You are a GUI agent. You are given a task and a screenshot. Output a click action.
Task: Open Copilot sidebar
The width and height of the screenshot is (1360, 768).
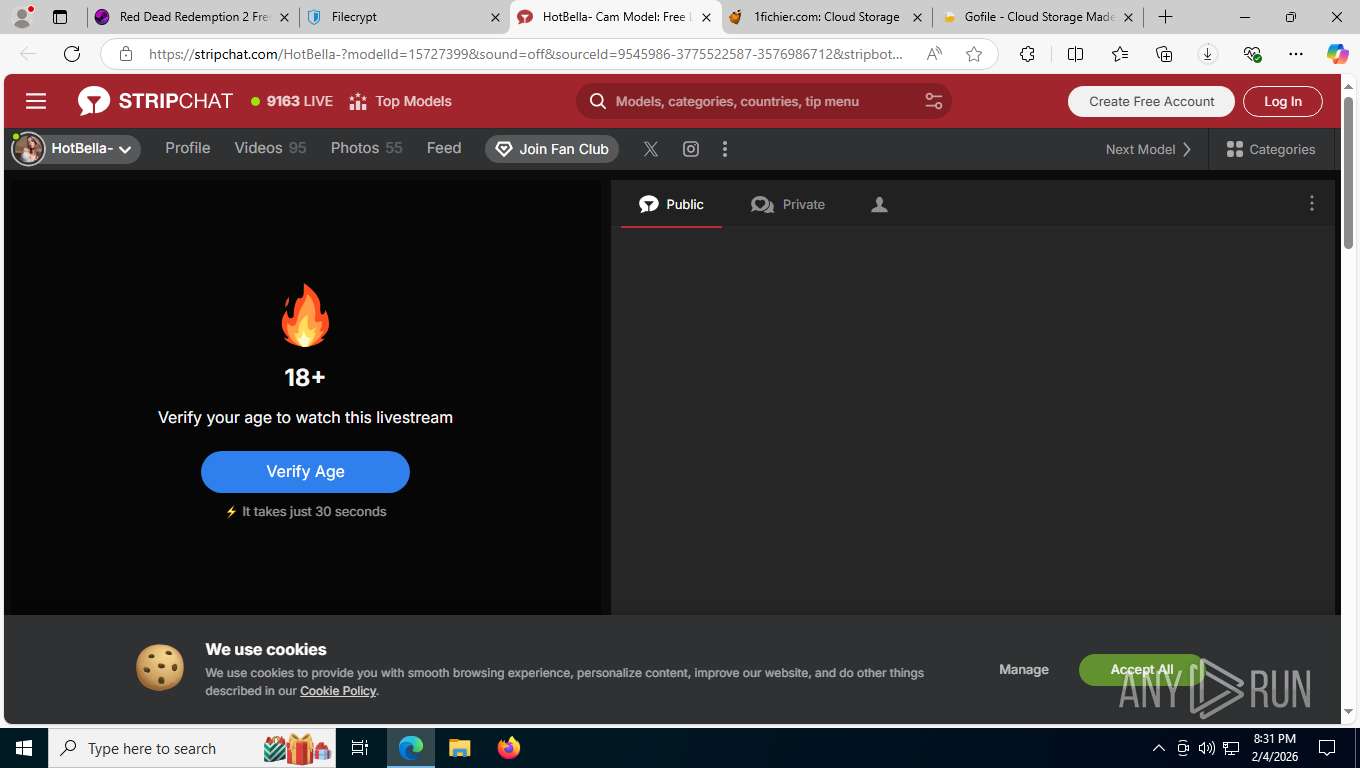pos(1338,54)
